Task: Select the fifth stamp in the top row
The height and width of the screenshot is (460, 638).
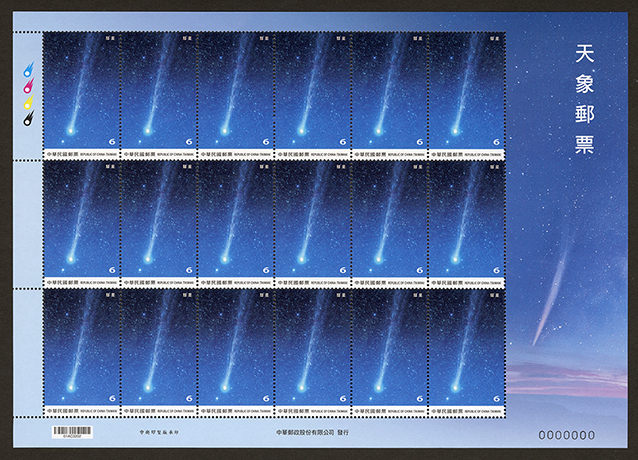Action: tap(389, 96)
